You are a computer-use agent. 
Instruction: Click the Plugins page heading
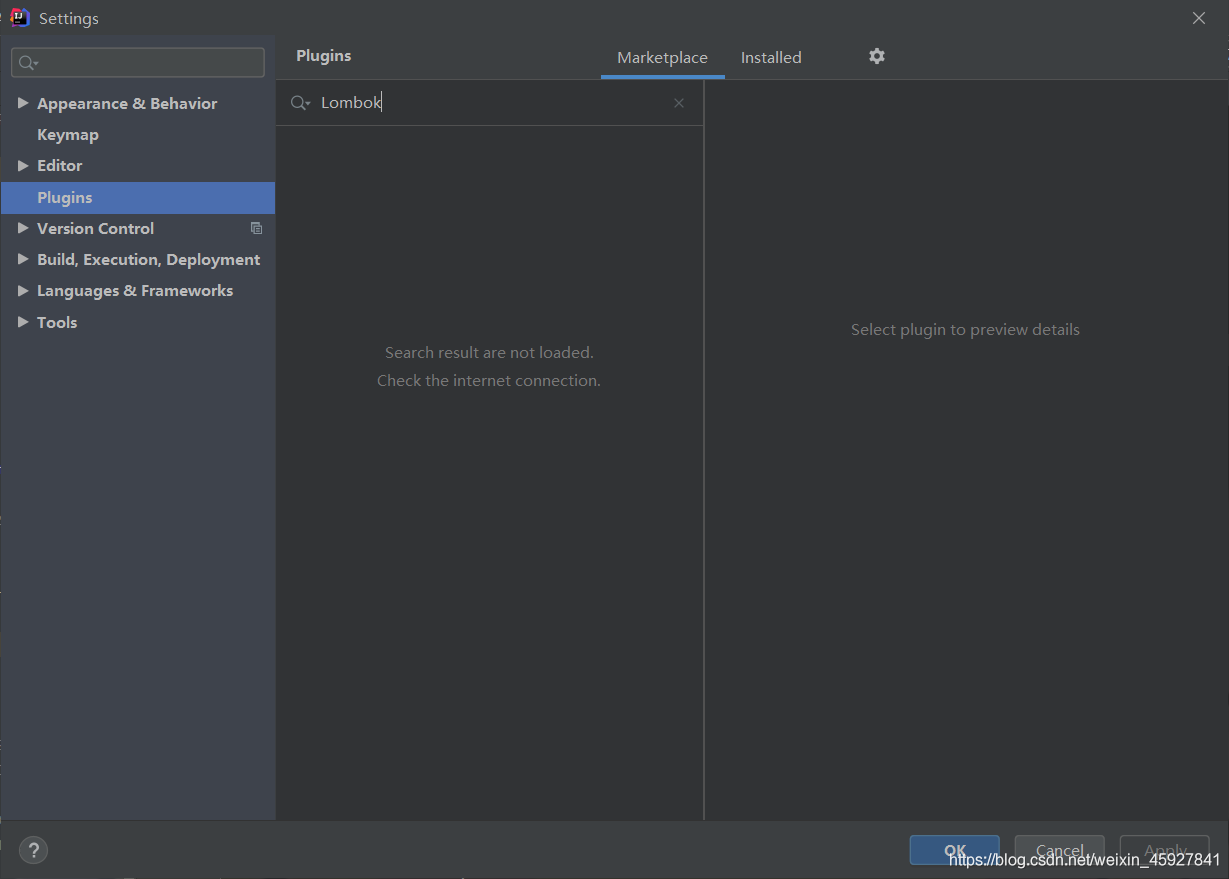(324, 56)
